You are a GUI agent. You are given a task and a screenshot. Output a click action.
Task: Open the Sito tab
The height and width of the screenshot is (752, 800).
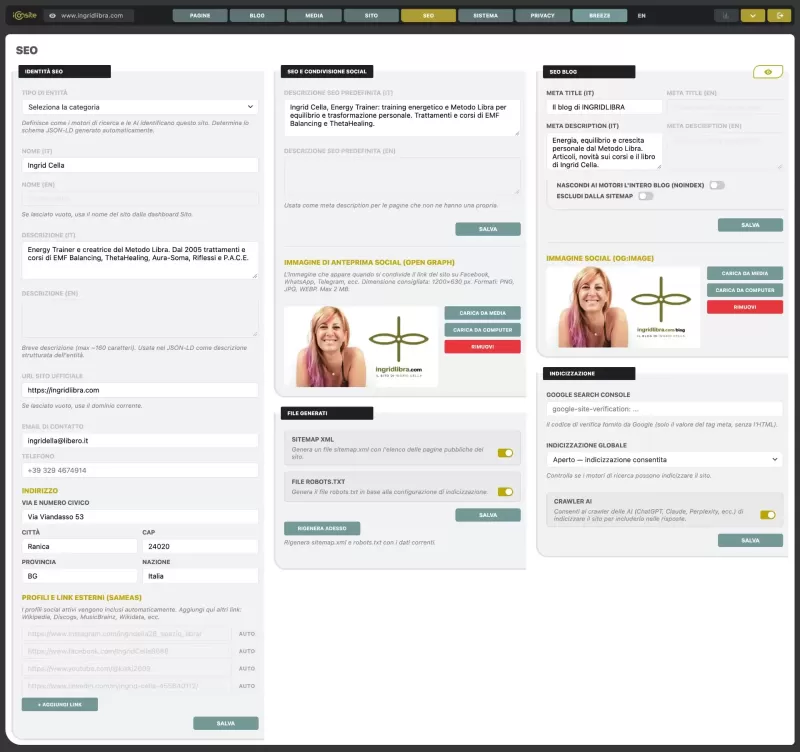coord(371,16)
